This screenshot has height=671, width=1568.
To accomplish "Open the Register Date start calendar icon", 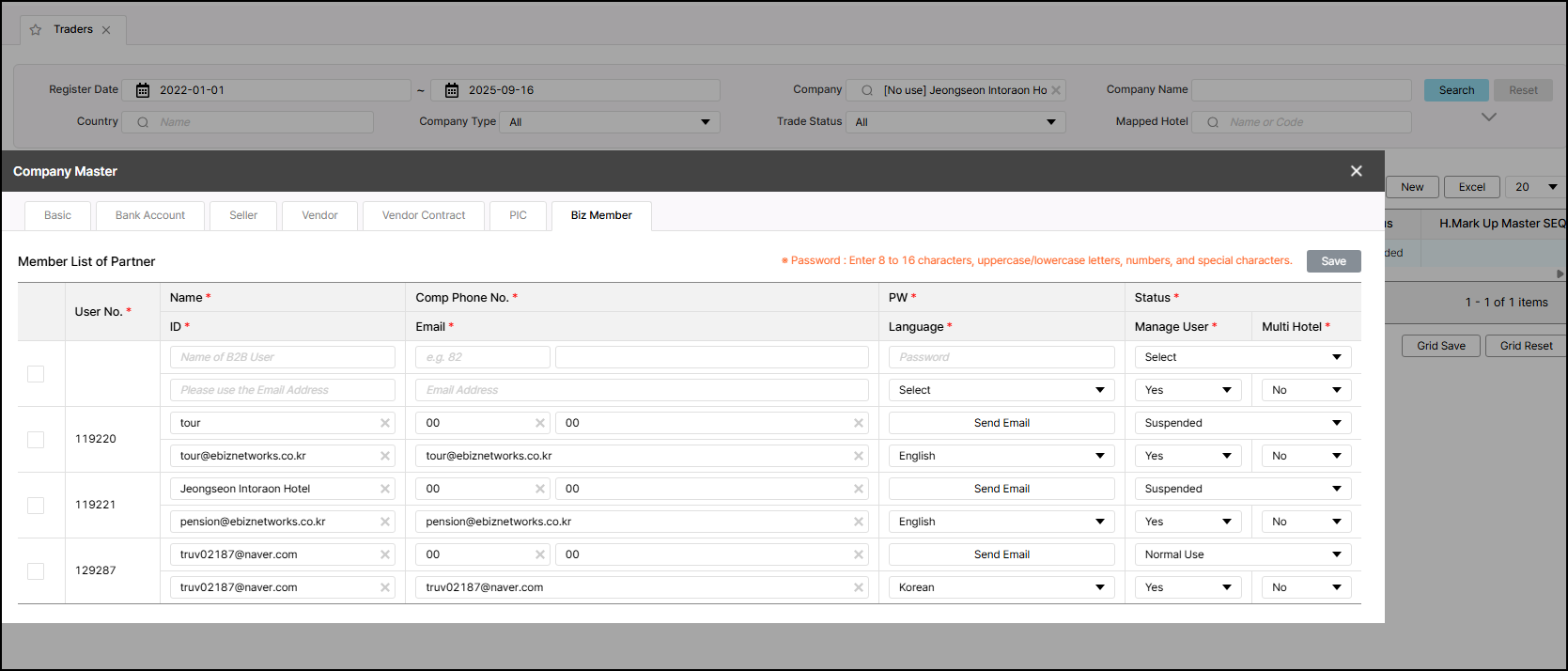I will (x=143, y=90).
